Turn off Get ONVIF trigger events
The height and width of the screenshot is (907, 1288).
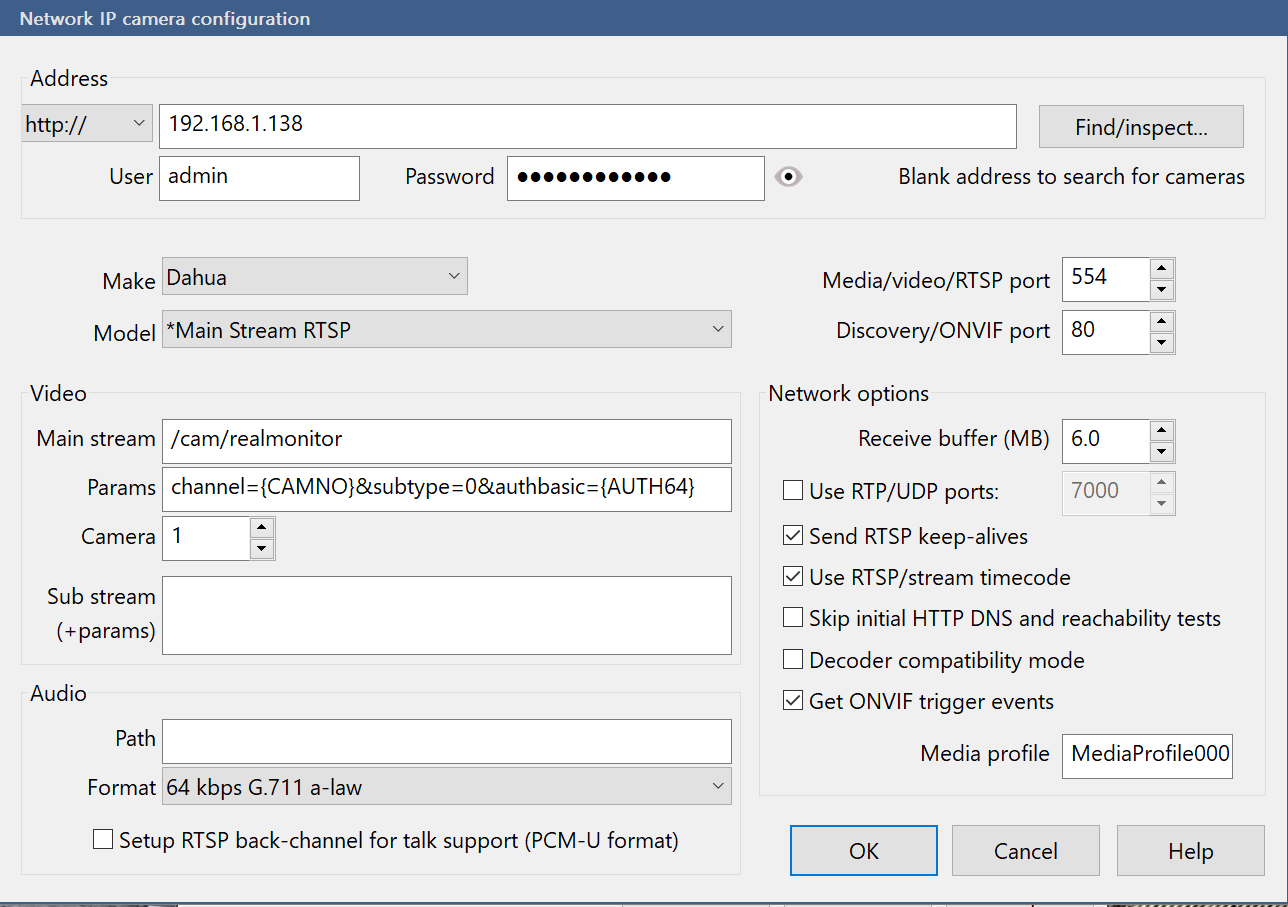[x=793, y=701]
